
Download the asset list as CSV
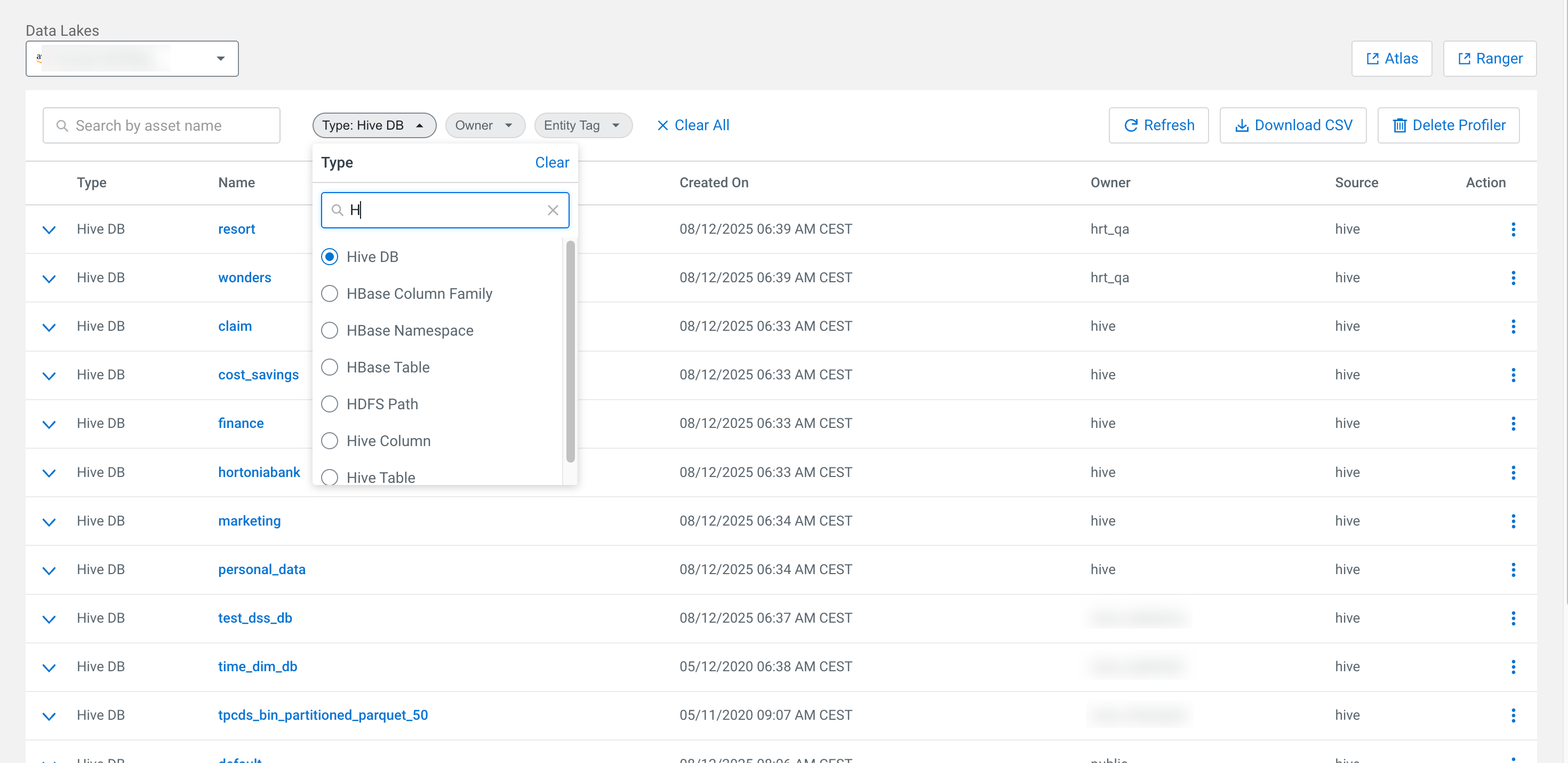[x=1293, y=125]
